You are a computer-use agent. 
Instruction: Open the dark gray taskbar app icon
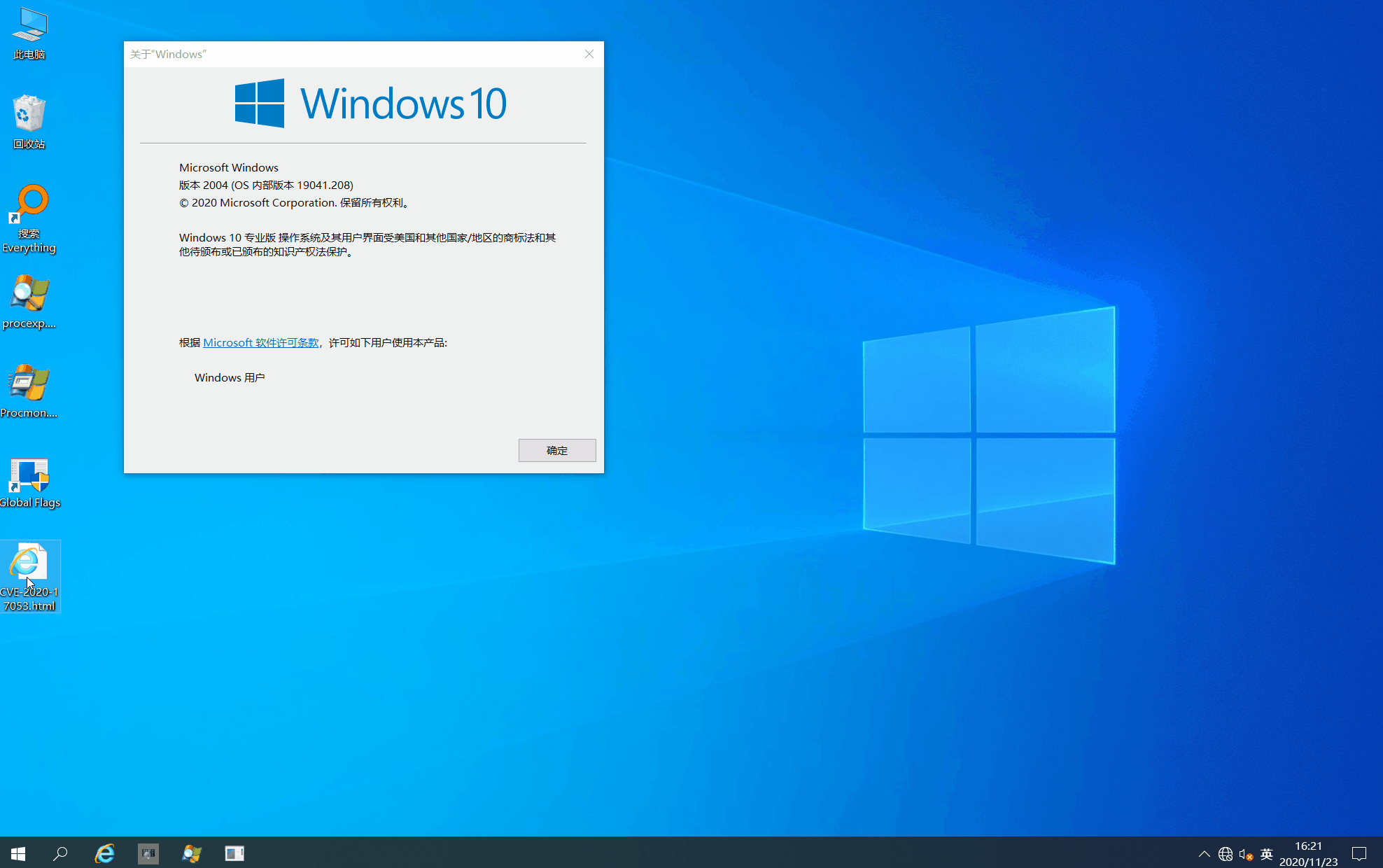pyautogui.click(x=148, y=853)
